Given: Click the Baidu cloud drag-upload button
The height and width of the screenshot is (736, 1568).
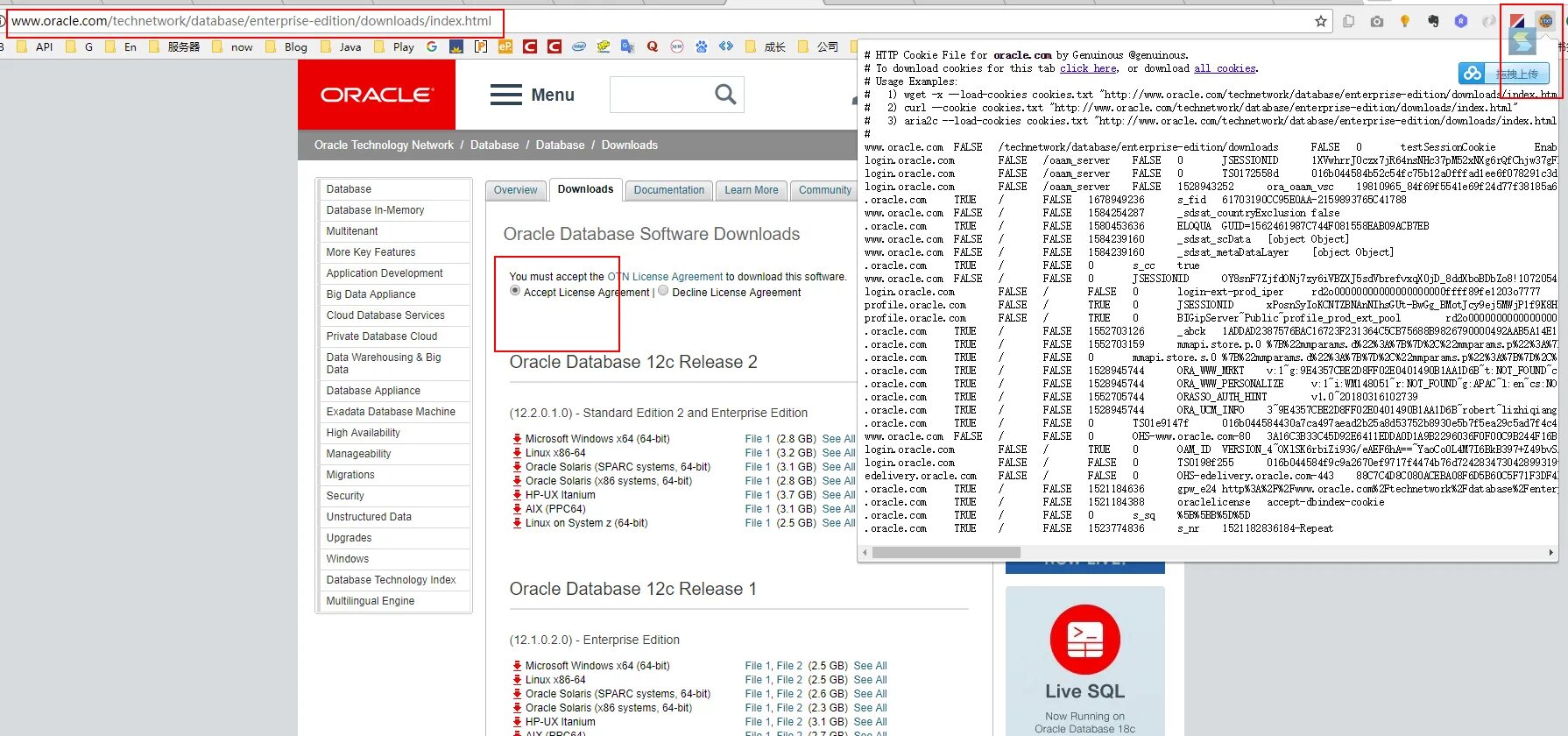Looking at the screenshot, I should click(1504, 74).
